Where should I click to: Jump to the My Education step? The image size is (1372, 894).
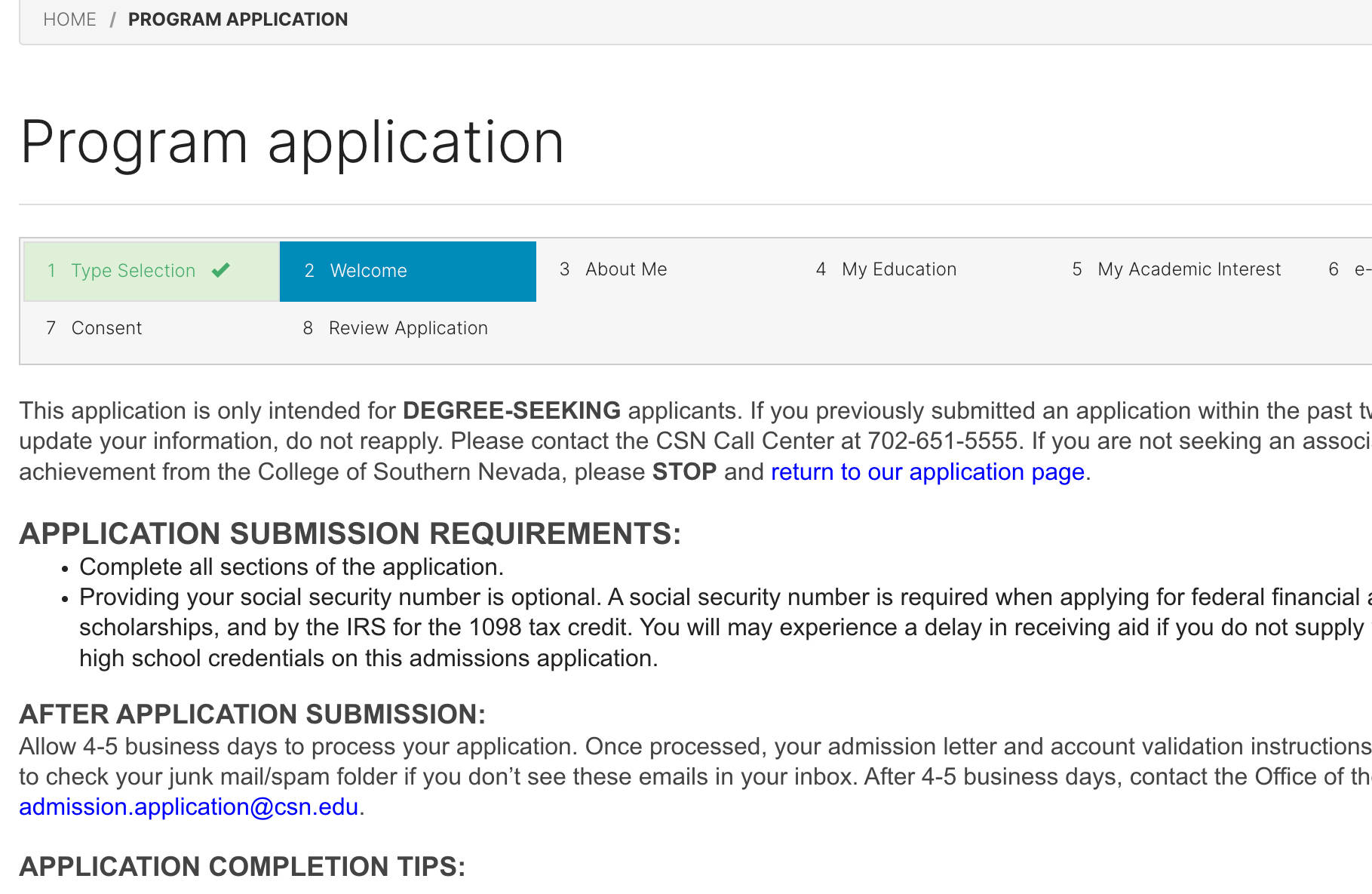click(x=898, y=269)
